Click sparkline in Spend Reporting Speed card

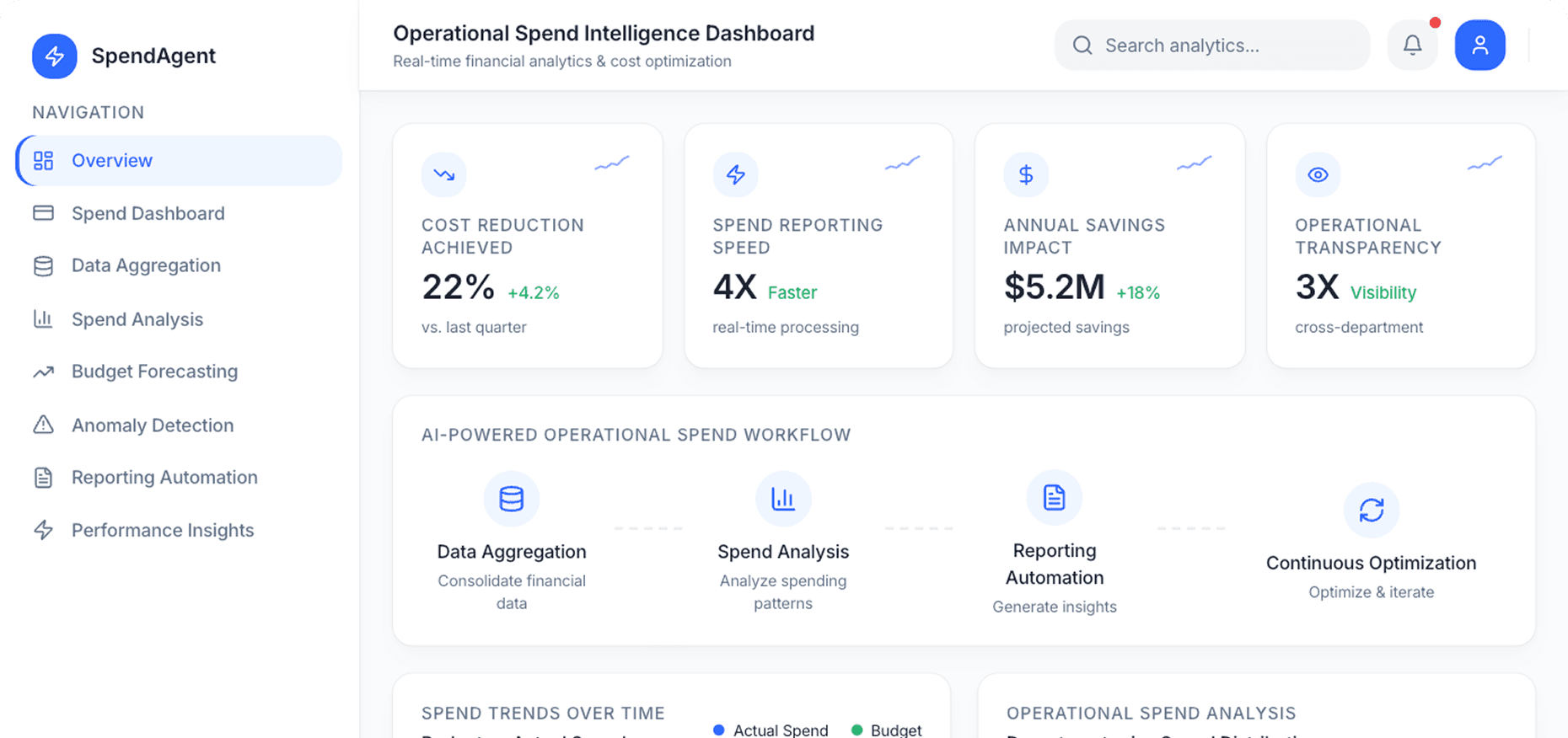[903, 163]
